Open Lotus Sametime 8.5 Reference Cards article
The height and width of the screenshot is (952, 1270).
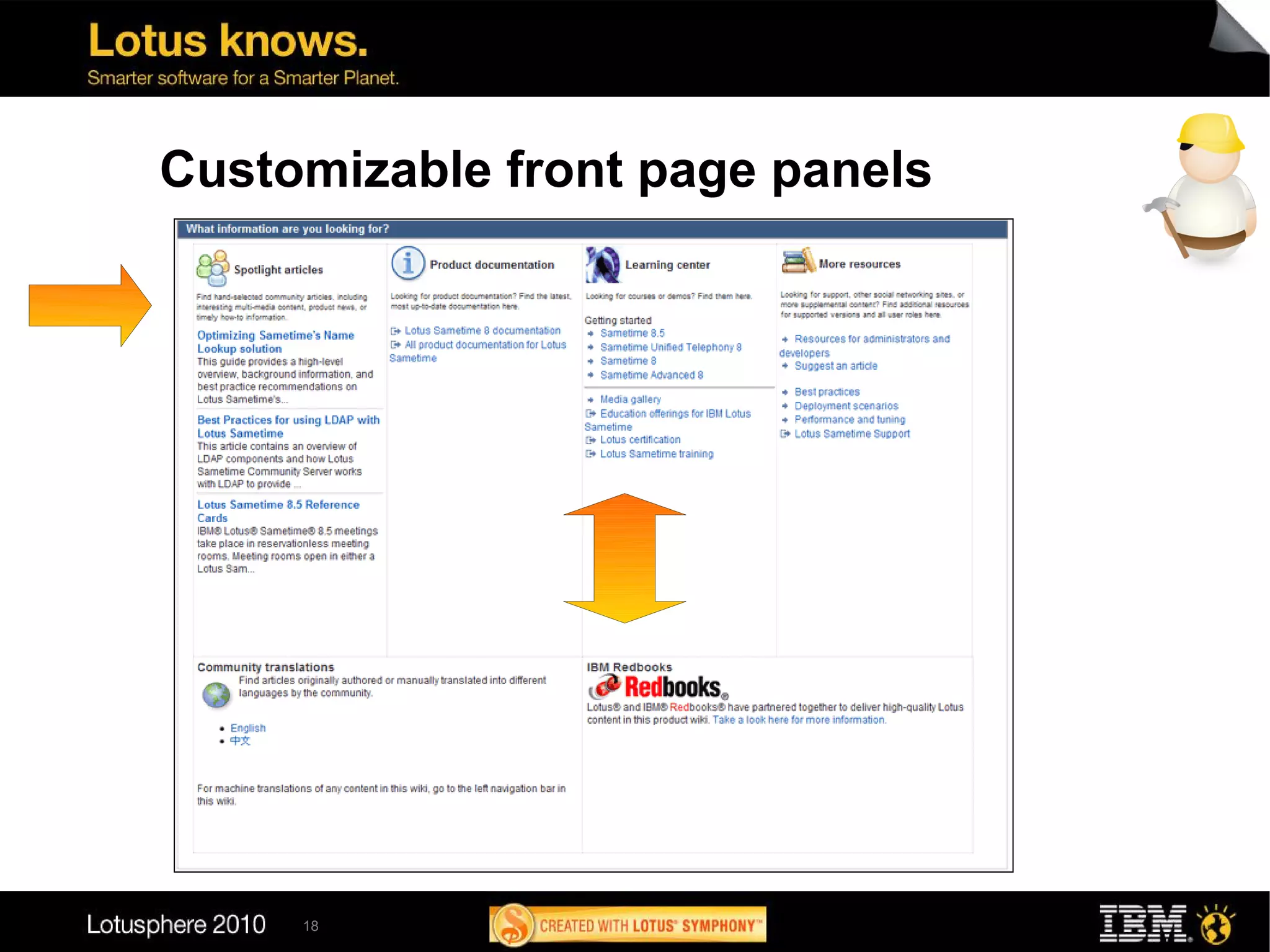click(278, 511)
